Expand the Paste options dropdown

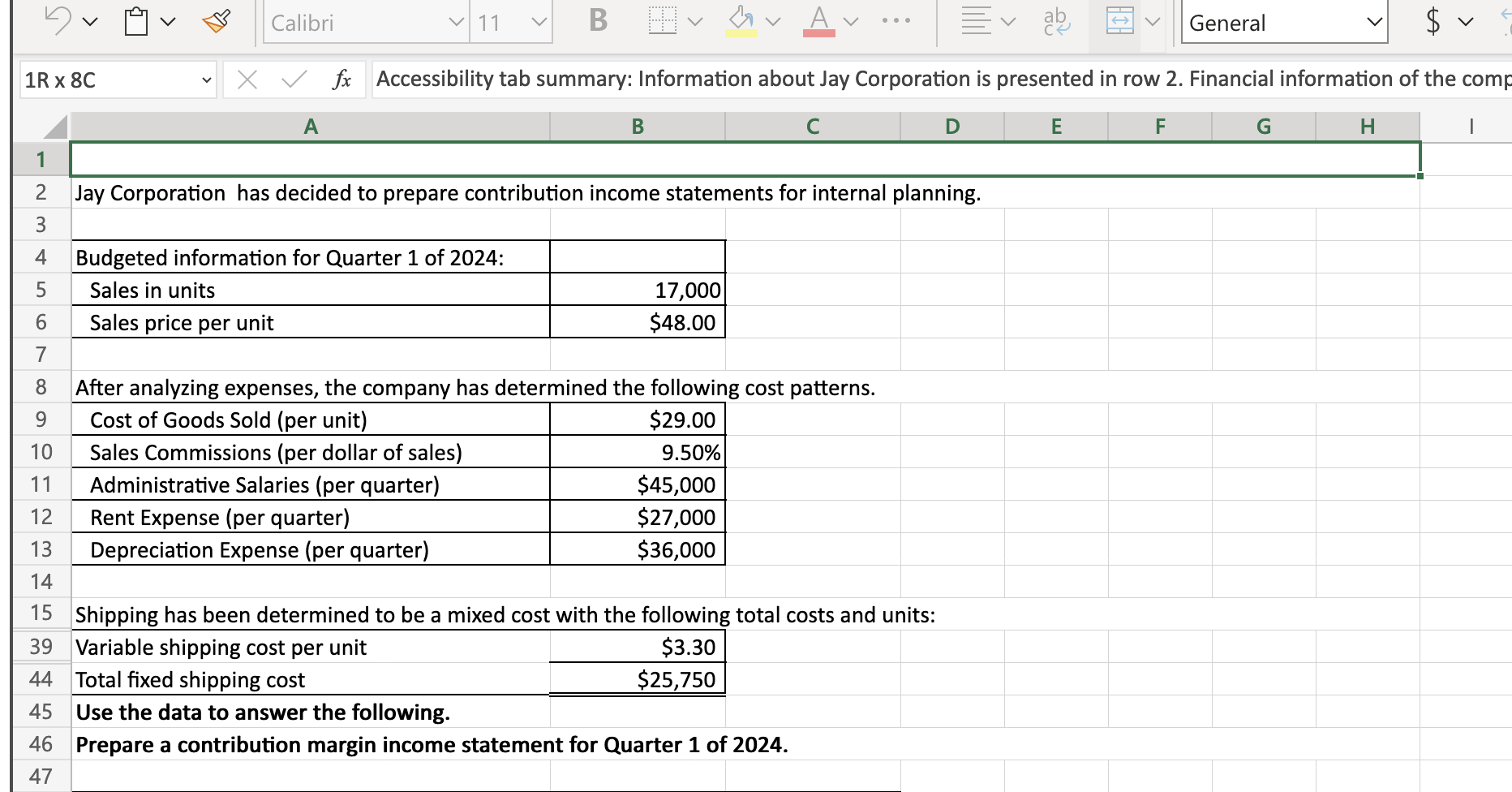pos(168,23)
